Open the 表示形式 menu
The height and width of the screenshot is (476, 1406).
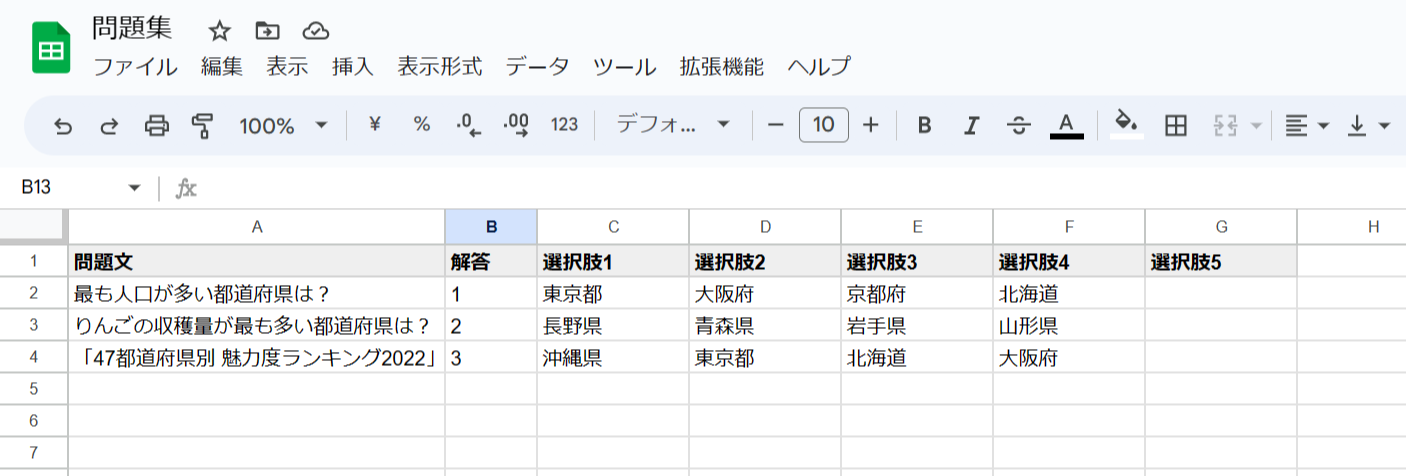[x=439, y=67]
